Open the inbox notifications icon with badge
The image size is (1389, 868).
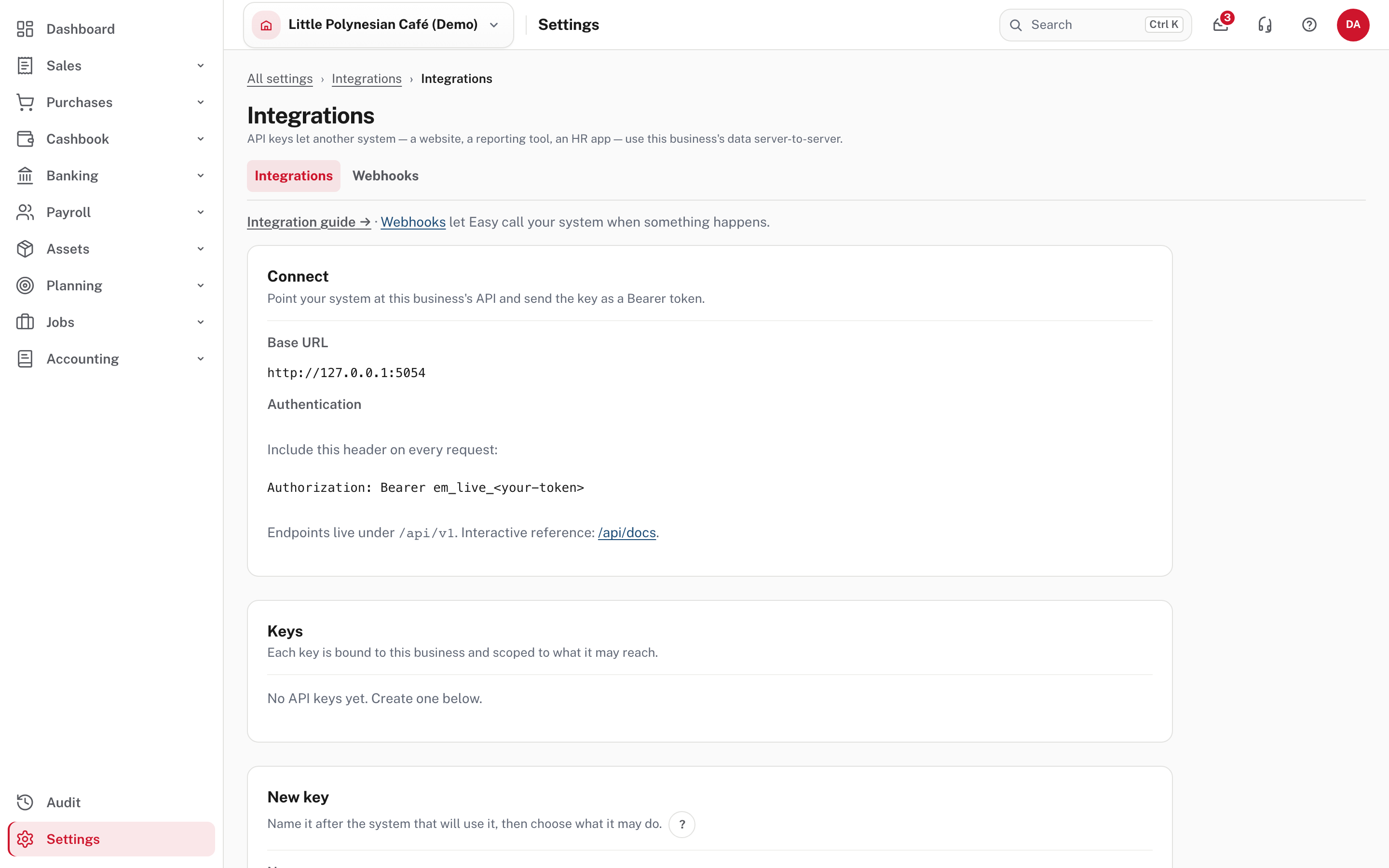(x=1221, y=25)
